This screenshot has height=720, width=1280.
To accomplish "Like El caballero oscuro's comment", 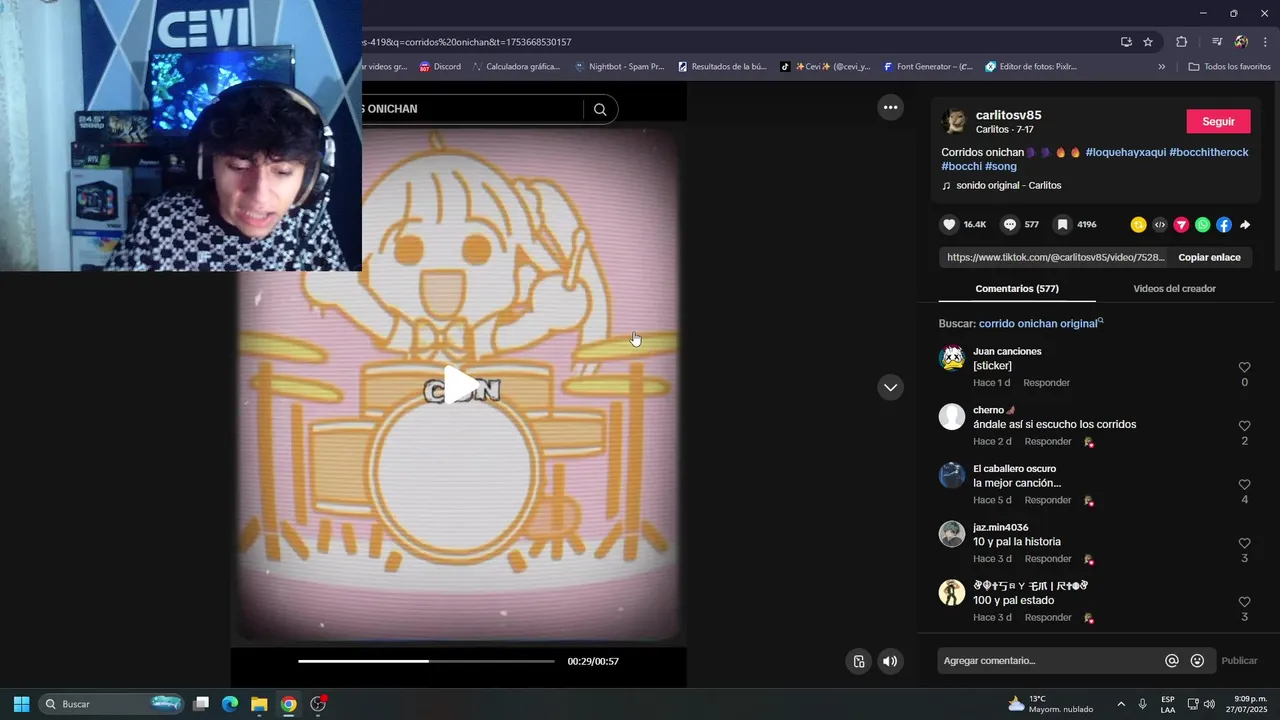I will [1244, 485].
